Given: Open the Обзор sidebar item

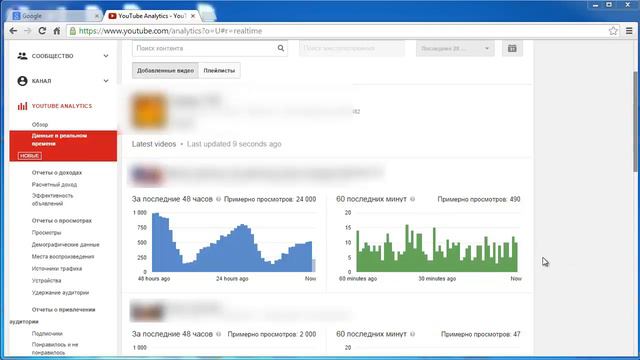Looking at the screenshot, I should click(40, 124).
